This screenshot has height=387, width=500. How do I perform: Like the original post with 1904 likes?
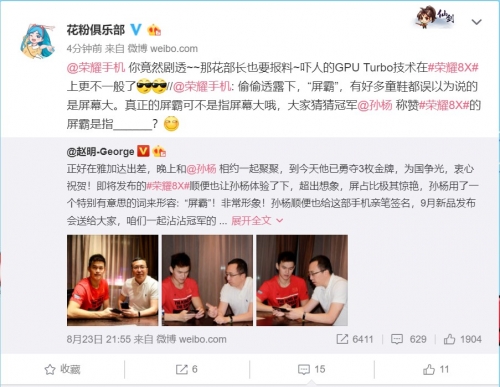click(462, 339)
